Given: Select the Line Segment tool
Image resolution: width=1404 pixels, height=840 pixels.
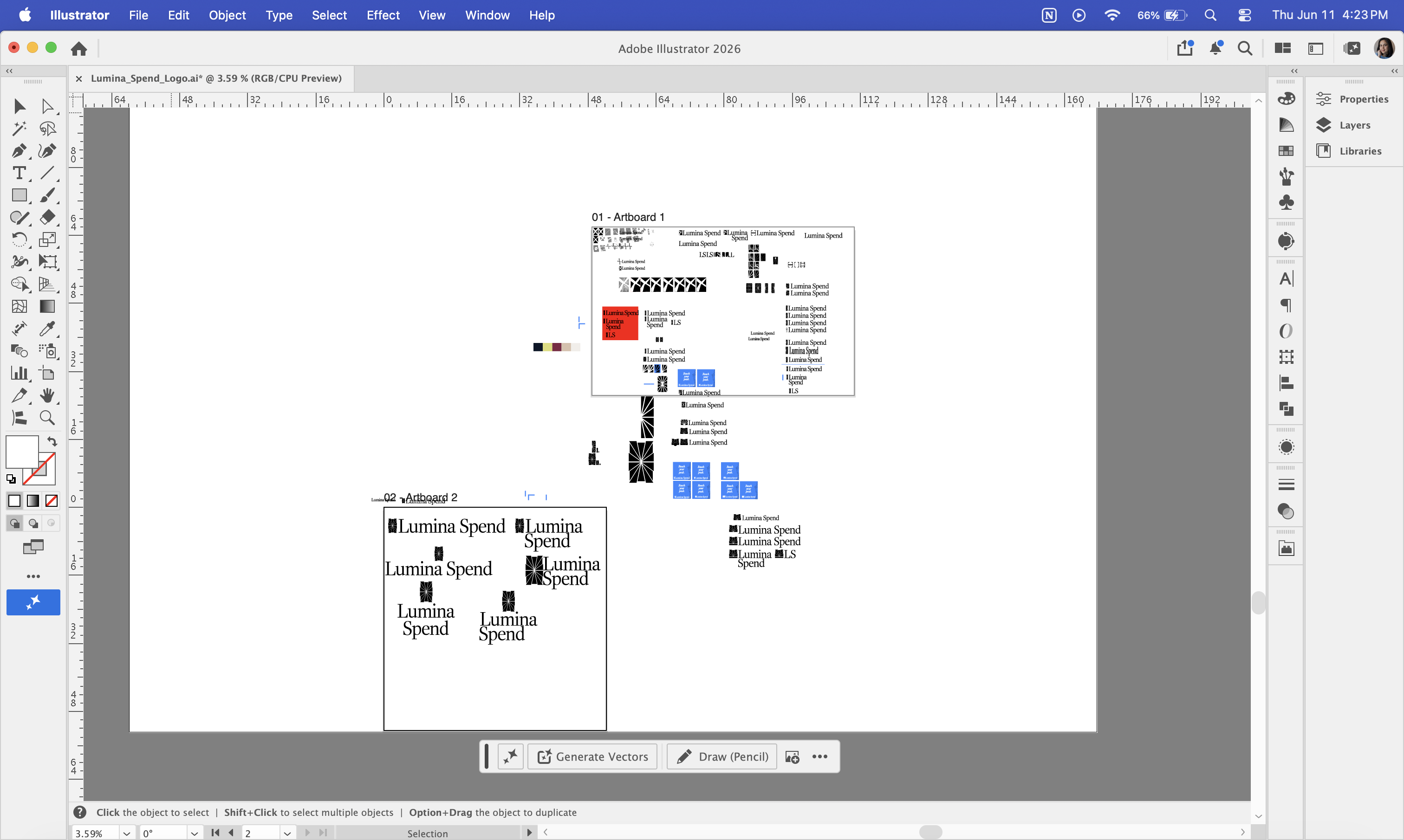Looking at the screenshot, I should (x=47, y=173).
